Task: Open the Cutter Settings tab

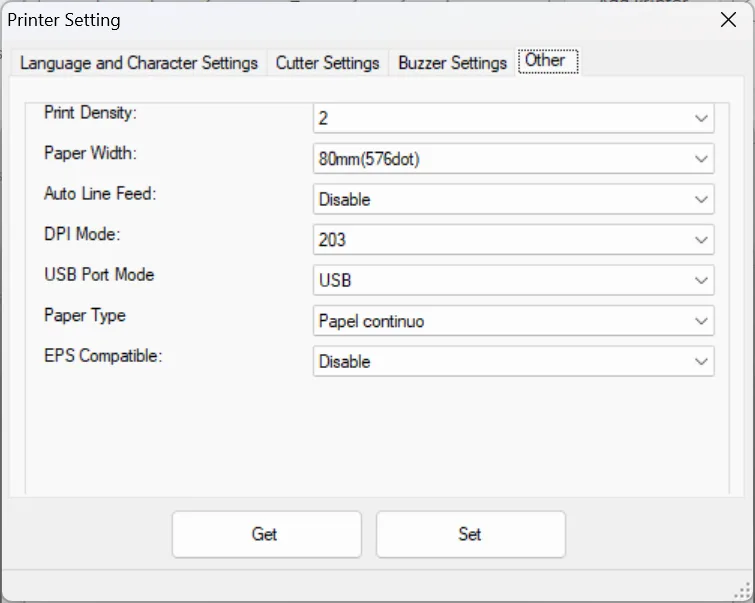Action: 327,62
